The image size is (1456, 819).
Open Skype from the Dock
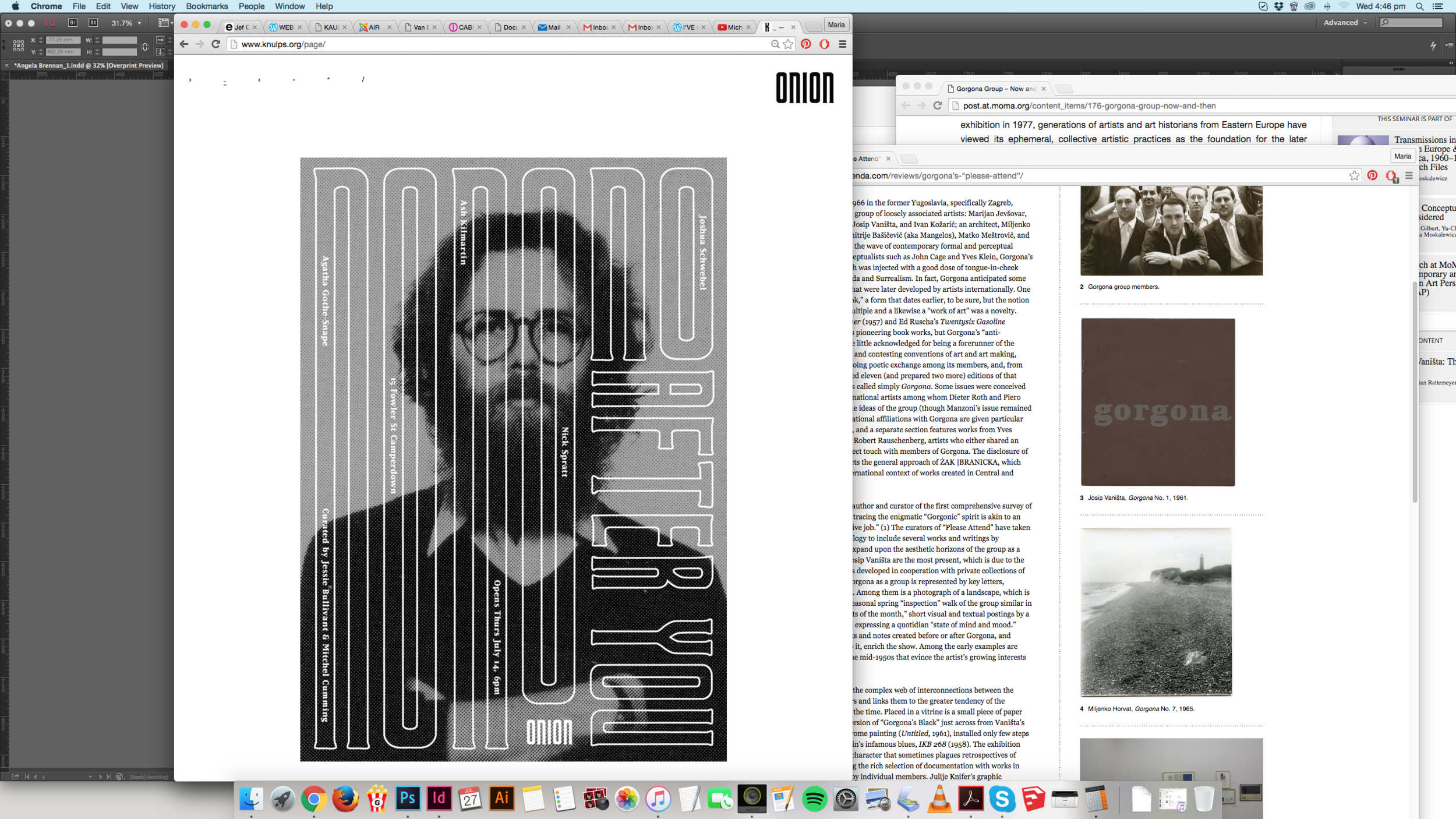(x=1002, y=799)
